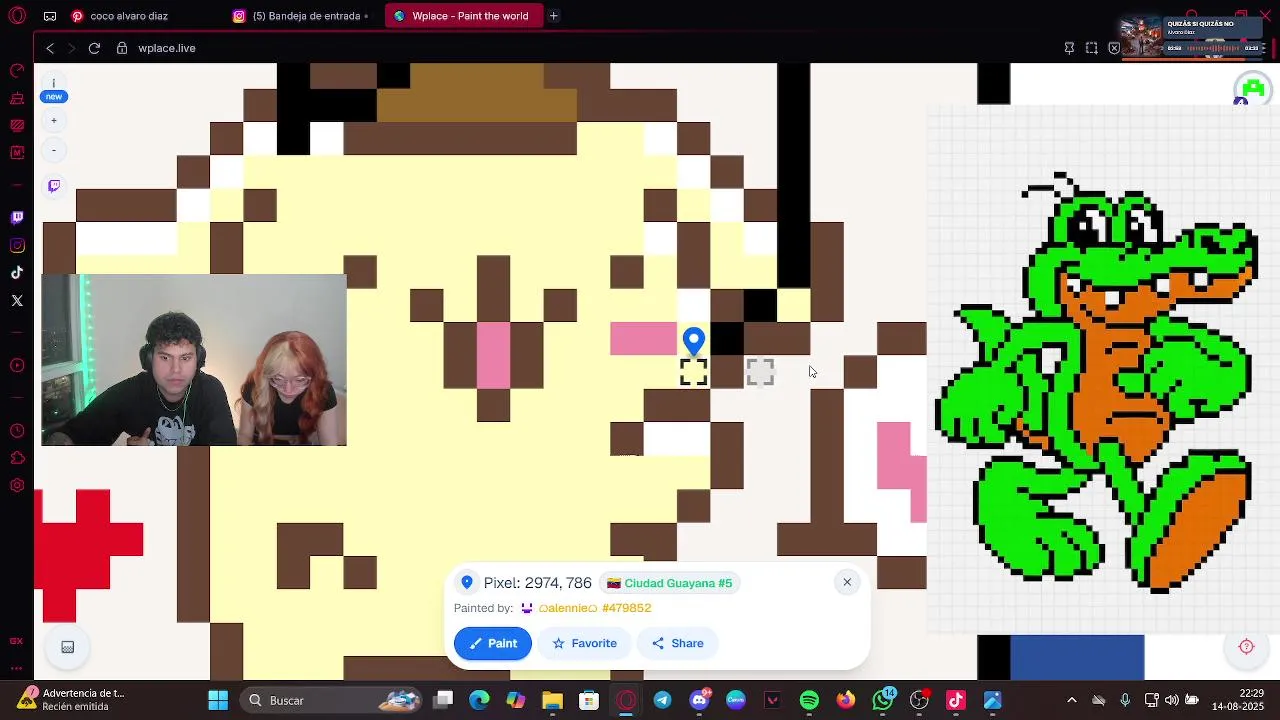
Task: Open Discord from the taskbar
Action: [699, 700]
